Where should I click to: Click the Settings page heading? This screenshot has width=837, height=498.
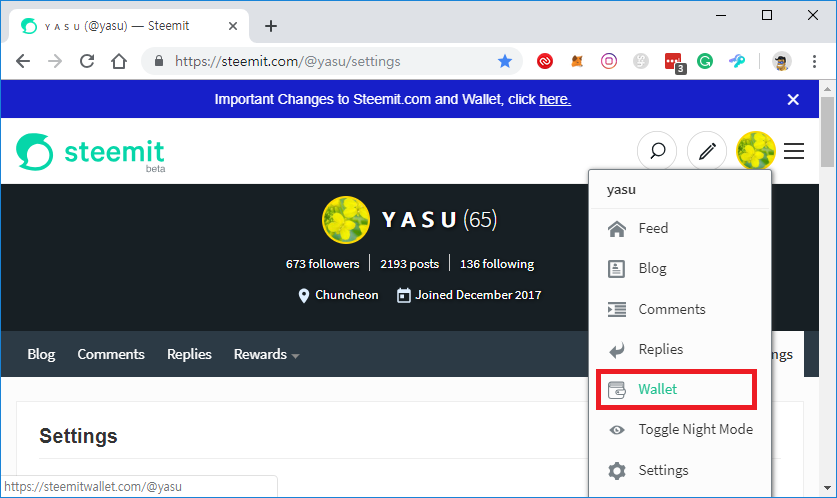point(78,436)
